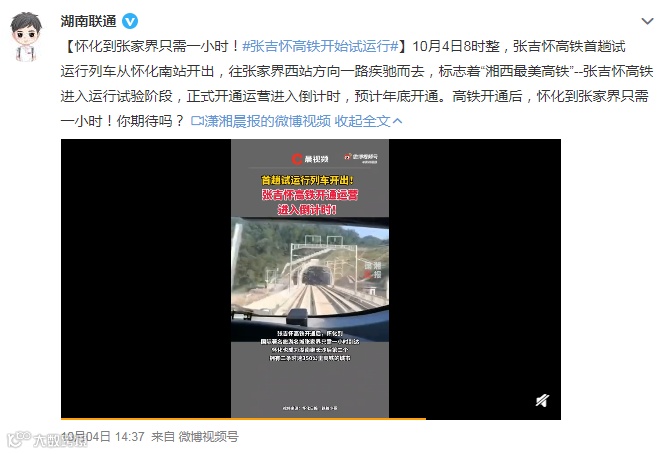Click the collapse arrow after 收起全文
The height and width of the screenshot is (454, 661).
coord(397,121)
